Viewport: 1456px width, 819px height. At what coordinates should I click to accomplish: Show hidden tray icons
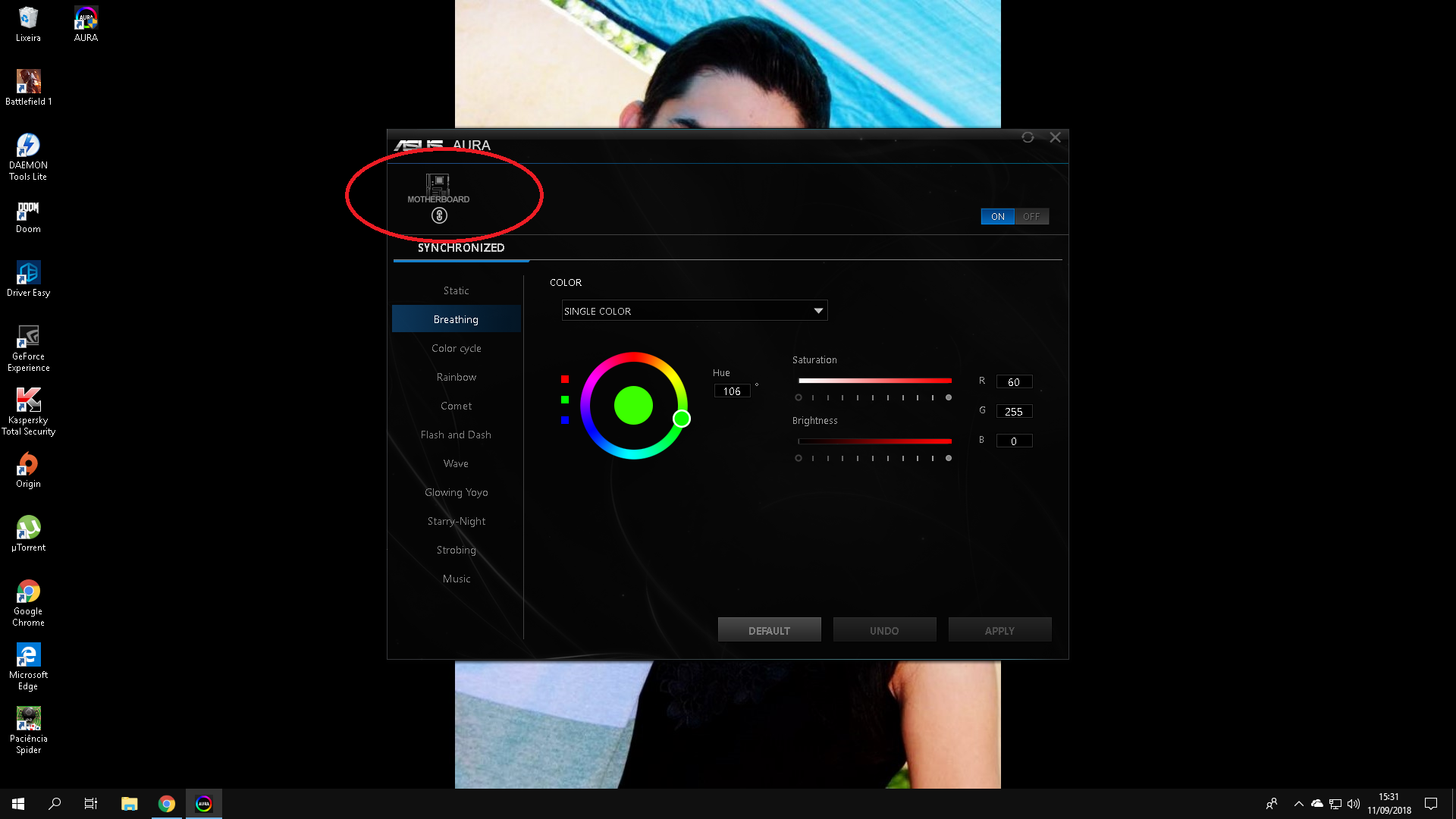[x=1299, y=804]
